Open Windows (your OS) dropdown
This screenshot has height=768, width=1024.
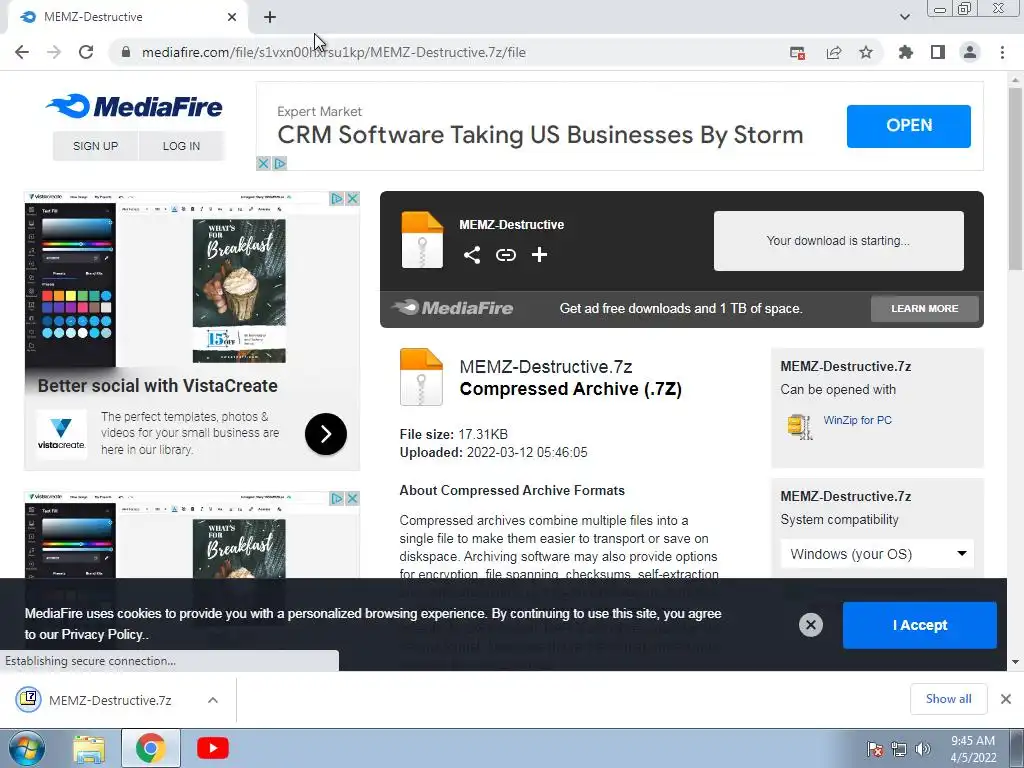point(877,554)
